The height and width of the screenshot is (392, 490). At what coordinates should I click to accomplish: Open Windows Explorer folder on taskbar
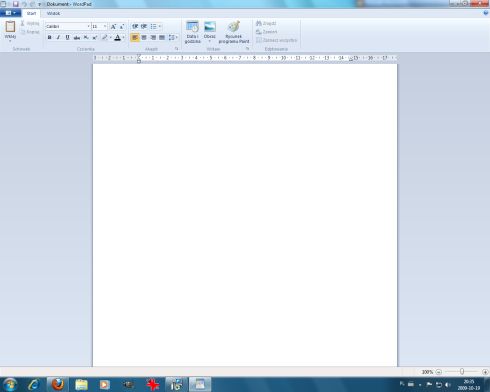coord(81,385)
